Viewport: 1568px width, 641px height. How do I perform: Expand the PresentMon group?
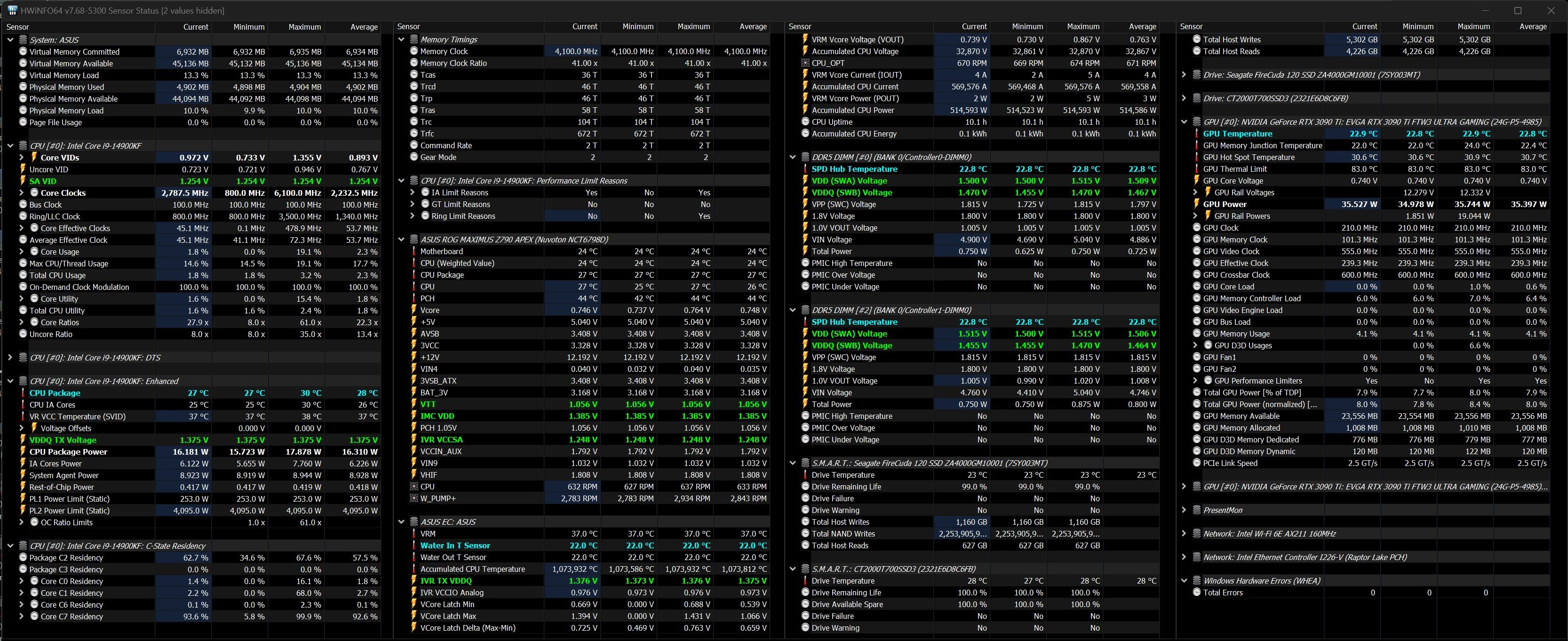(1184, 510)
